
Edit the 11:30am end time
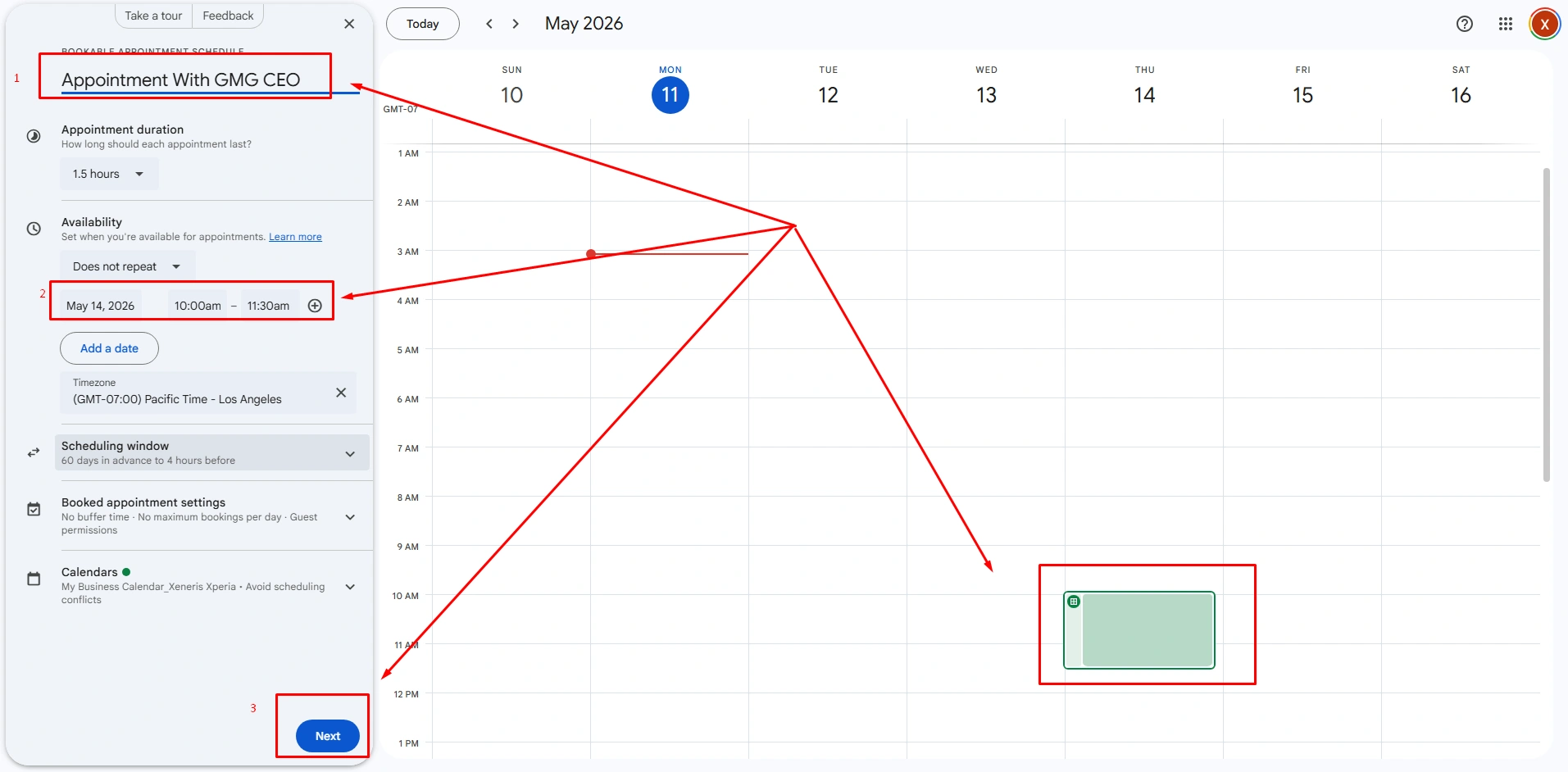pyautogui.click(x=269, y=306)
